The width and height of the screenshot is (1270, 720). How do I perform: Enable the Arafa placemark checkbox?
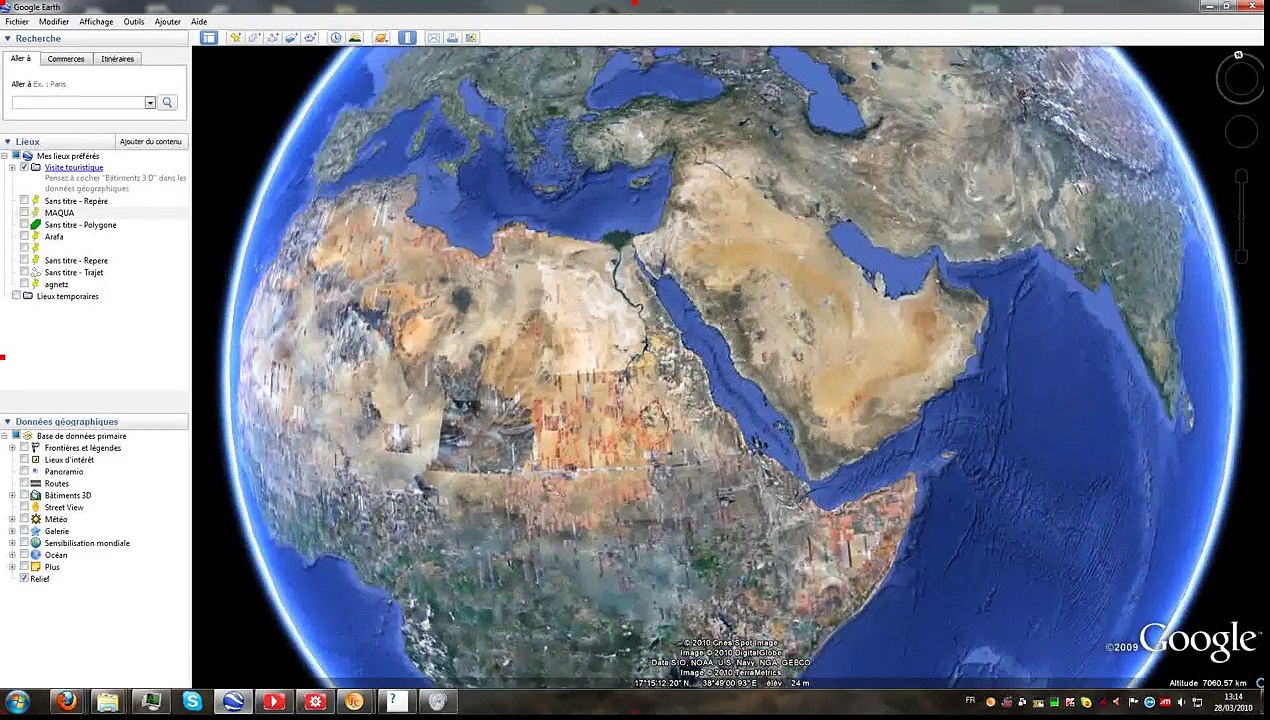[24, 237]
